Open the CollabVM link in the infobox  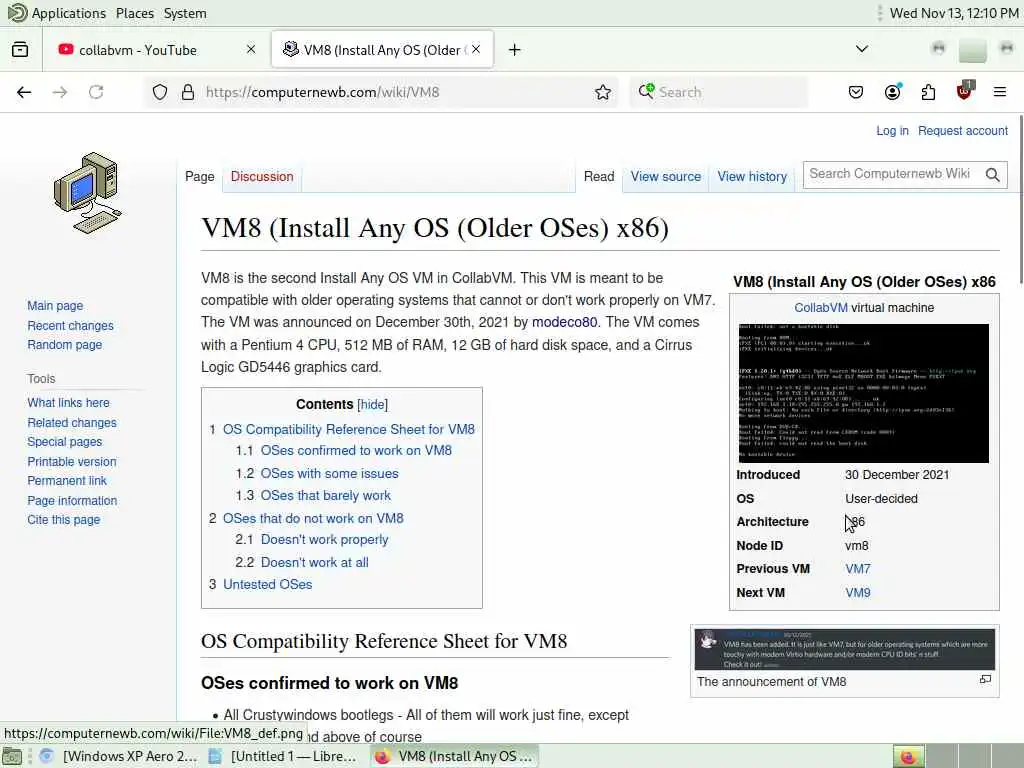pyautogui.click(x=821, y=308)
